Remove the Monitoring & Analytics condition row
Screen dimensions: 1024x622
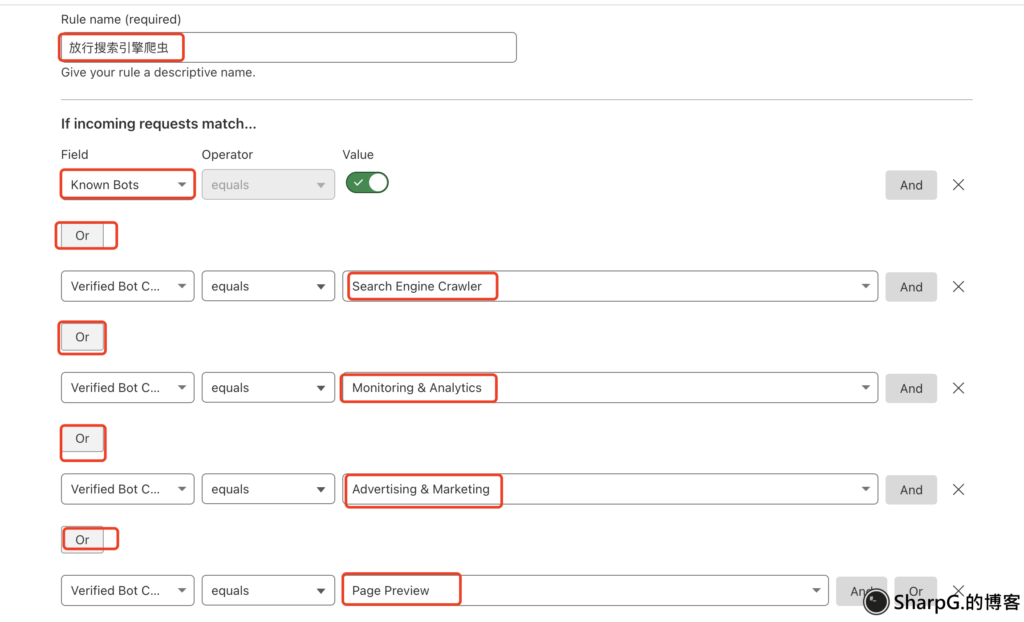click(x=958, y=388)
